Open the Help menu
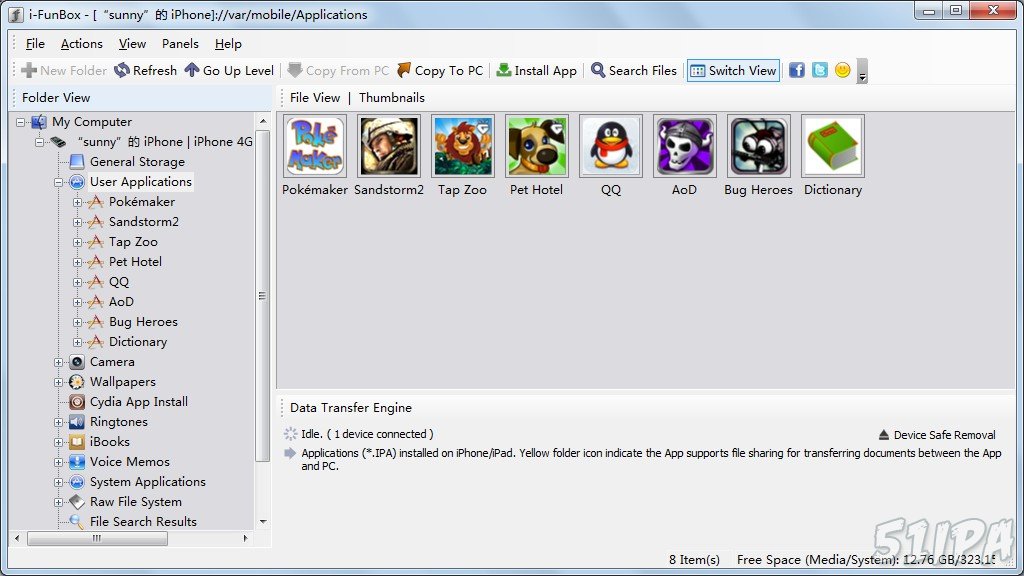 pyautogui.click(x=228, y=44)
